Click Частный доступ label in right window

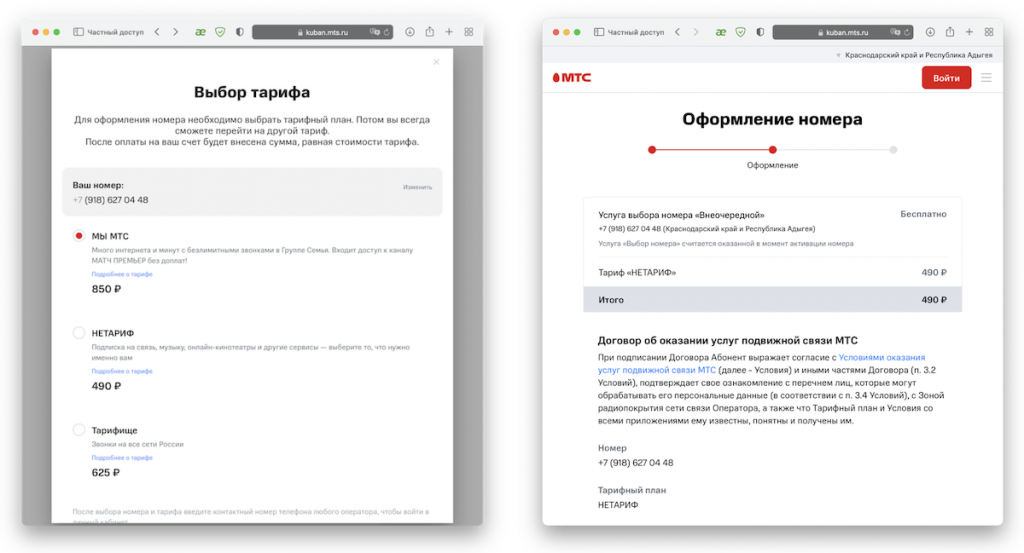636,32
